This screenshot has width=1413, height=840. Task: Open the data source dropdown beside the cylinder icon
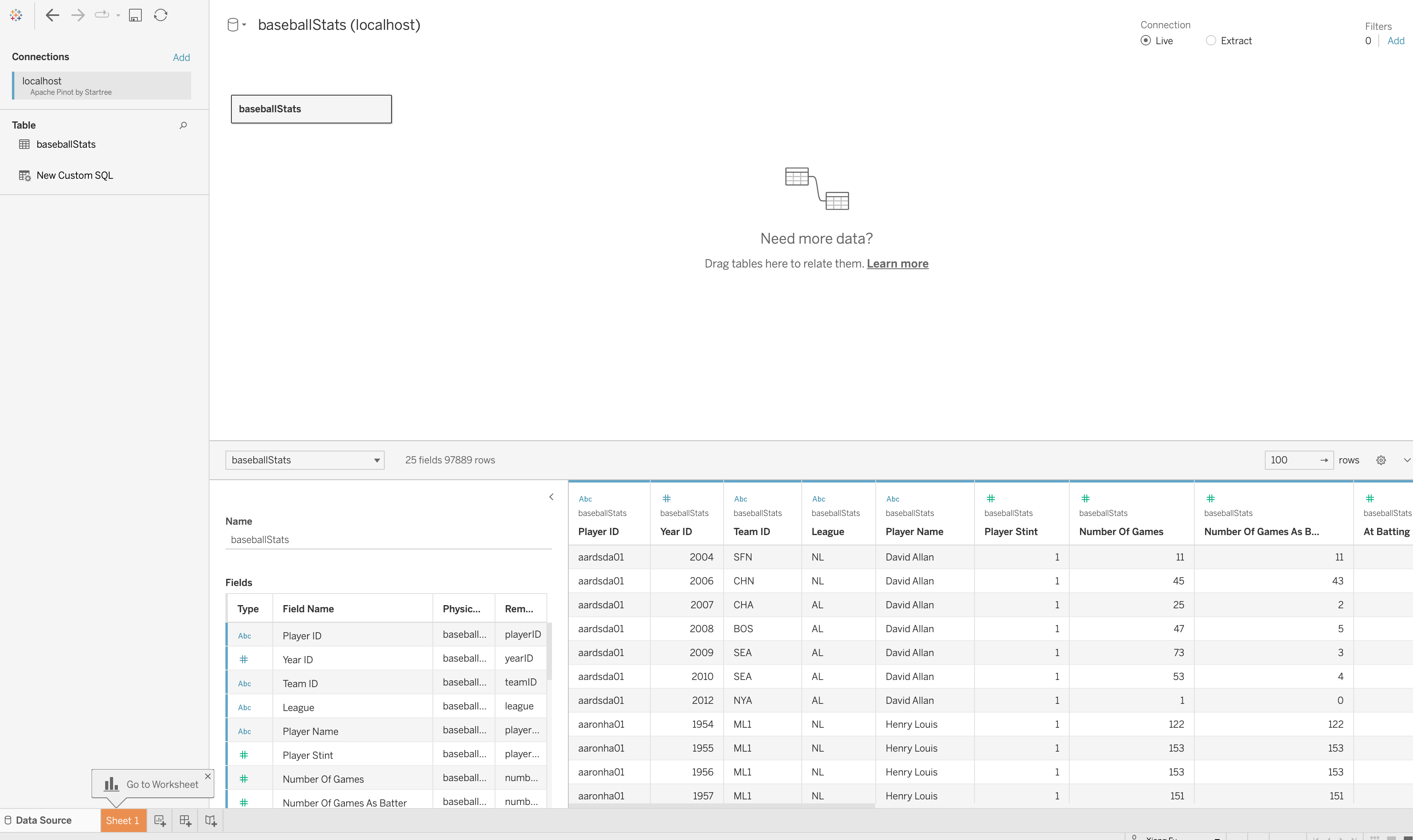[x=244, y=24]
